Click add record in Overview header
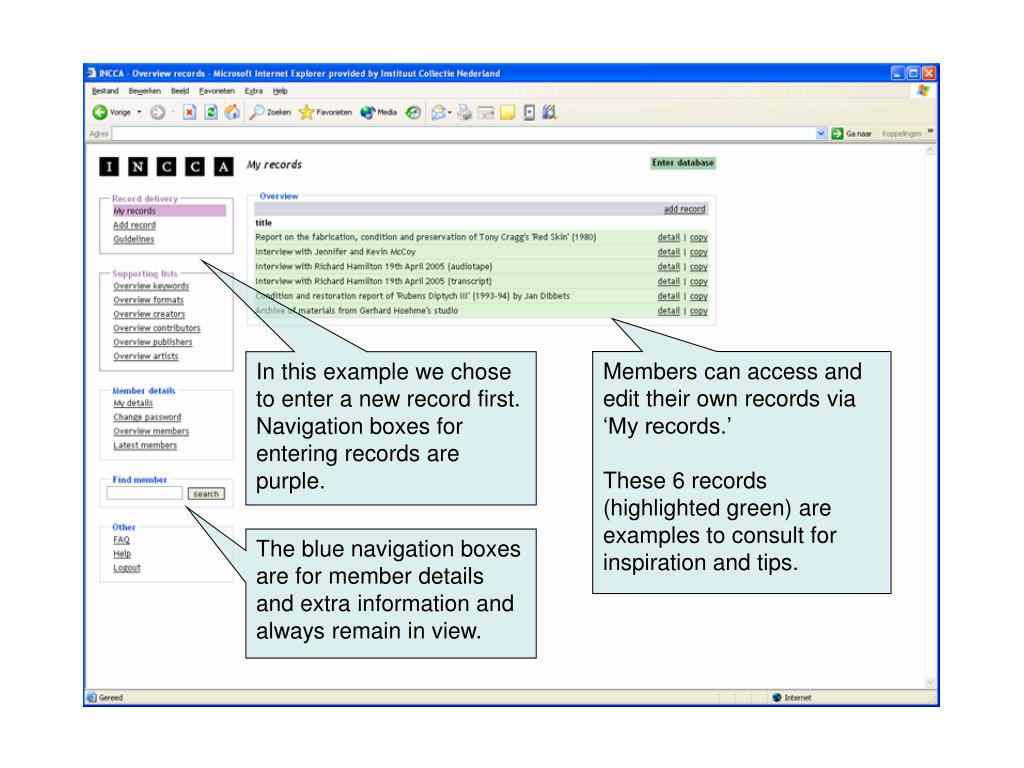1024x768 pixels. tap(684, 209)
